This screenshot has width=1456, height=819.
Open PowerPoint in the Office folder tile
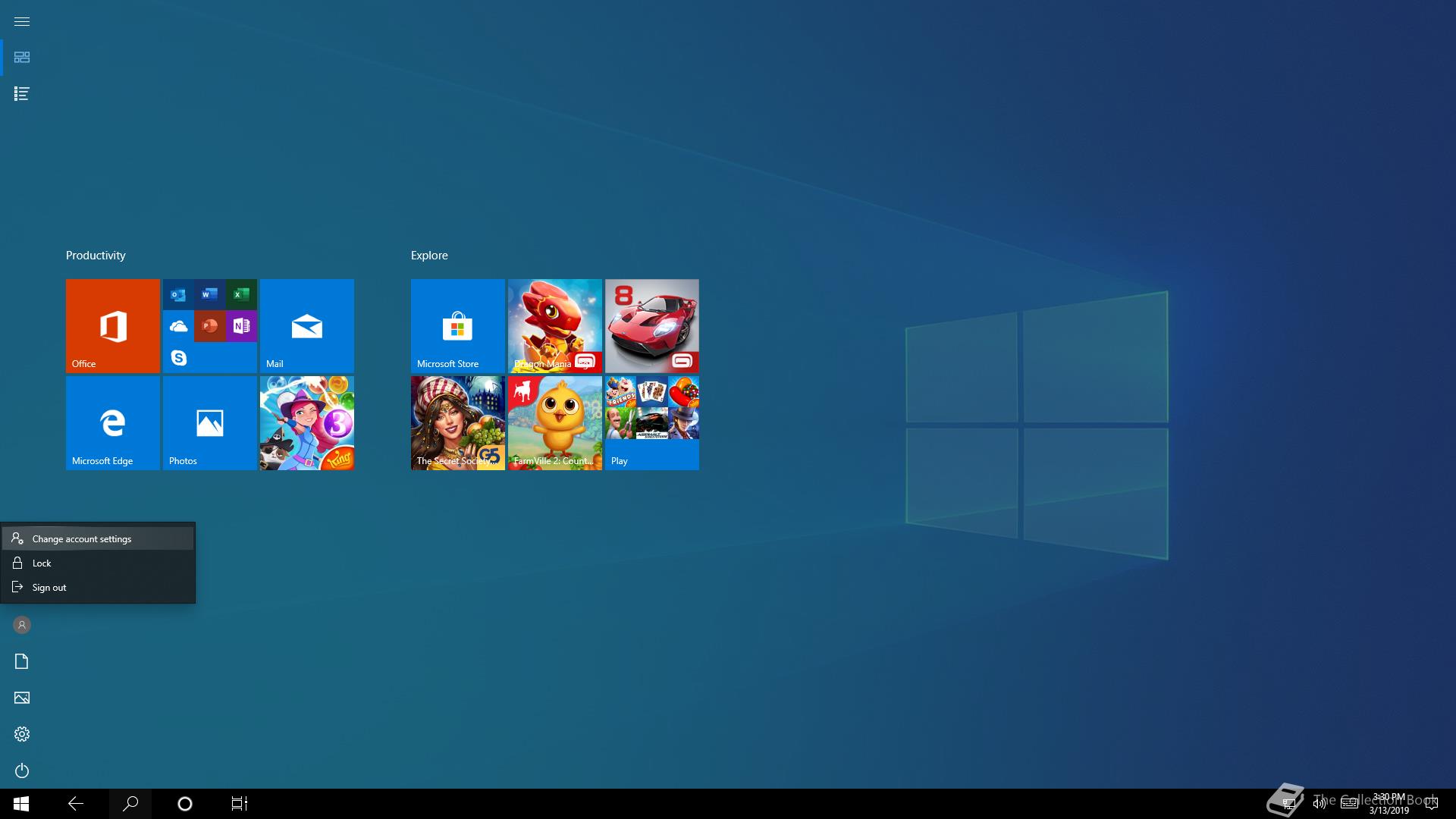coord(210,326)
